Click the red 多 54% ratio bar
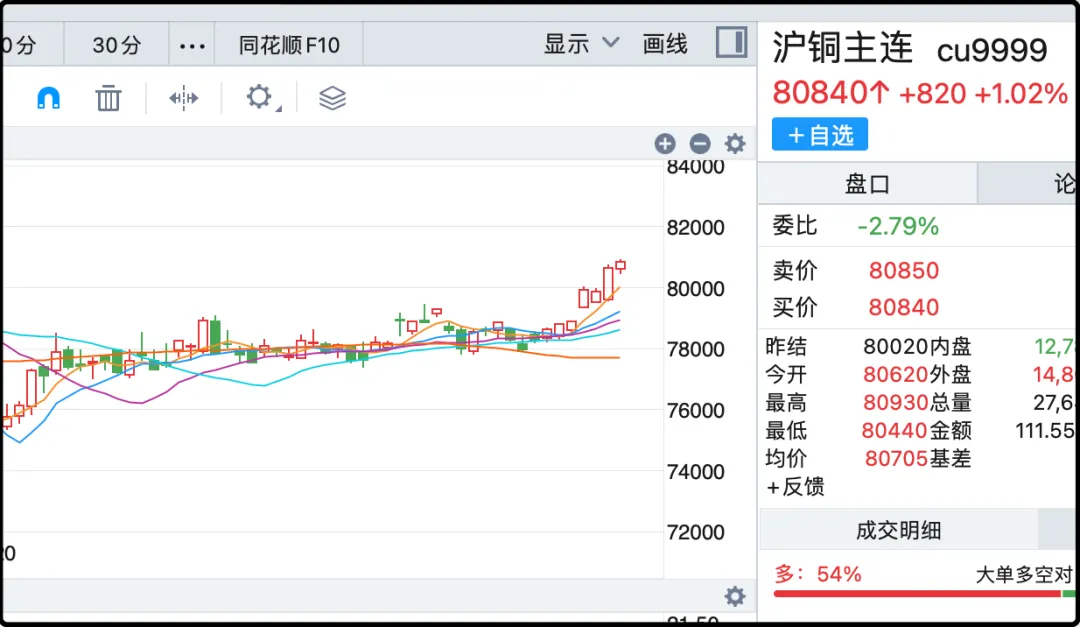This screenshot has width=1080, height=627. (915, 593)
